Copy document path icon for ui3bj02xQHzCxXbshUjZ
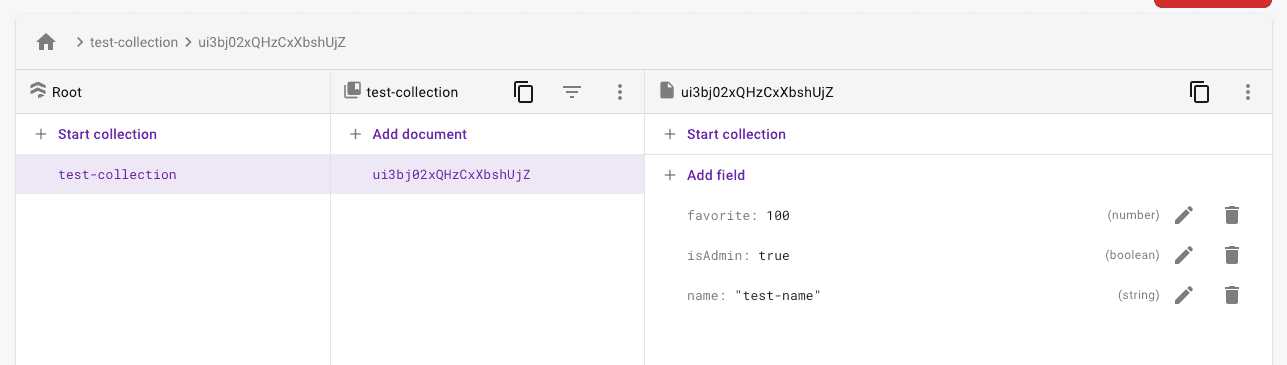The height and width of the screenshot is (365, 1287). (x=1200, y=92)
